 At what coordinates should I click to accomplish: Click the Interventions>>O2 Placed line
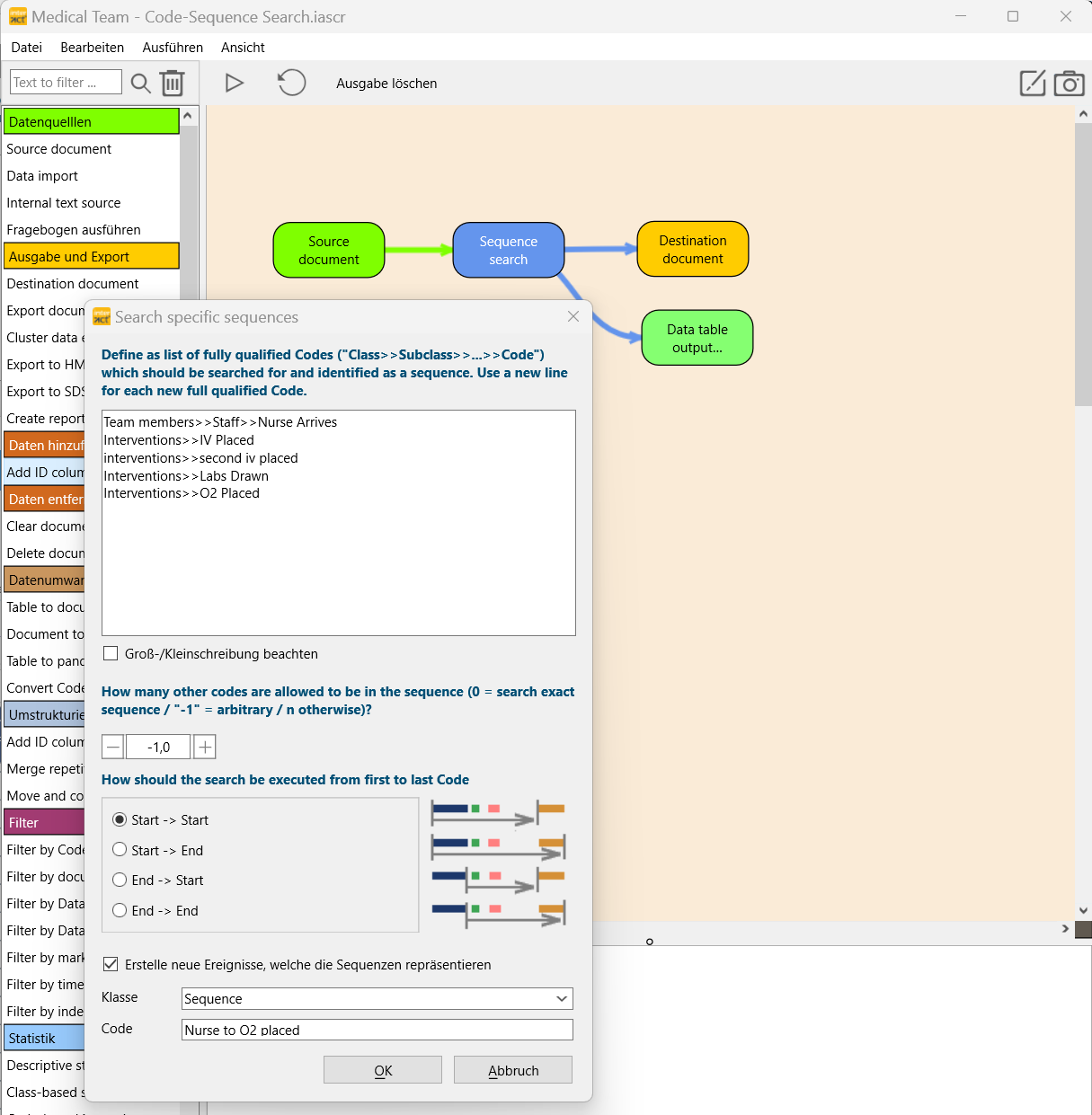[x=182, y=493]
